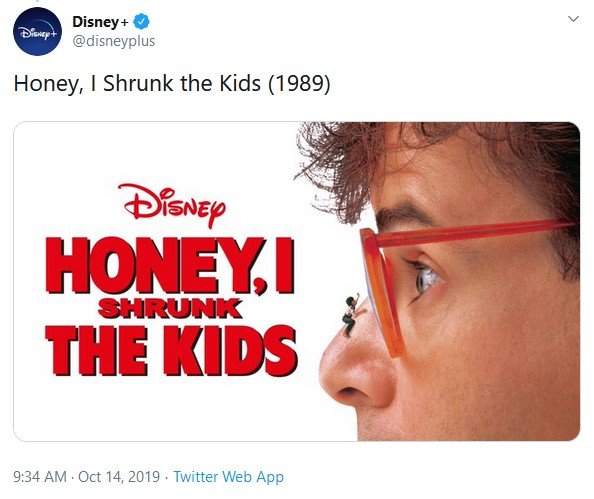
Task: Open the Disney+ display name link
Action: (x=100, y=22)
